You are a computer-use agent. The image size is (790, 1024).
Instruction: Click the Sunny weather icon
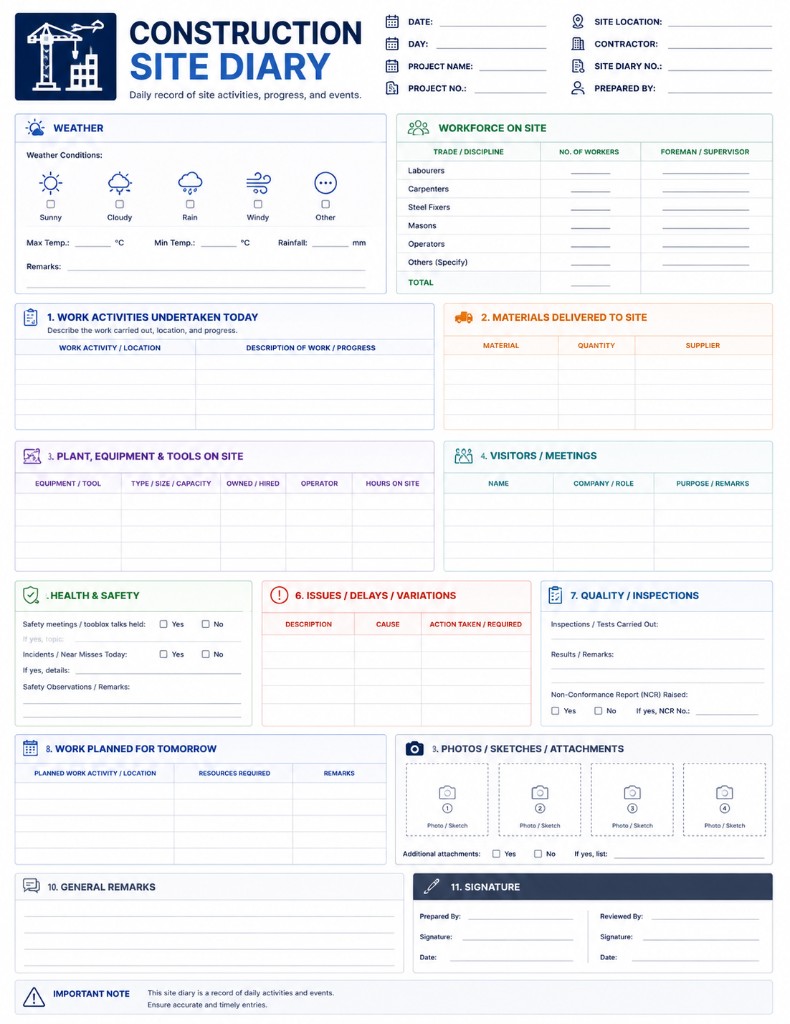[50, 184]
